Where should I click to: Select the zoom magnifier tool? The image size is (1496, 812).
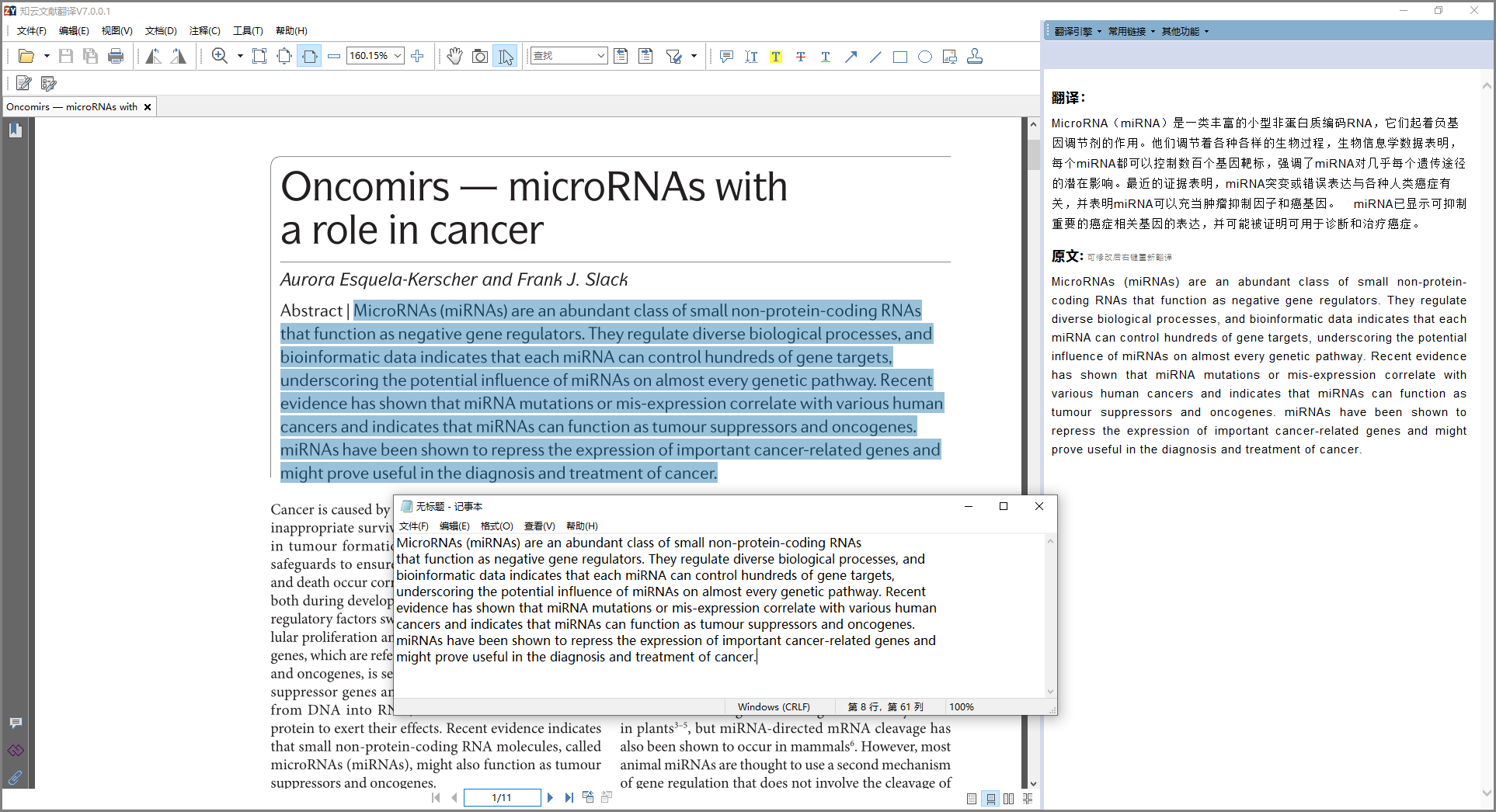coord(220,56)
